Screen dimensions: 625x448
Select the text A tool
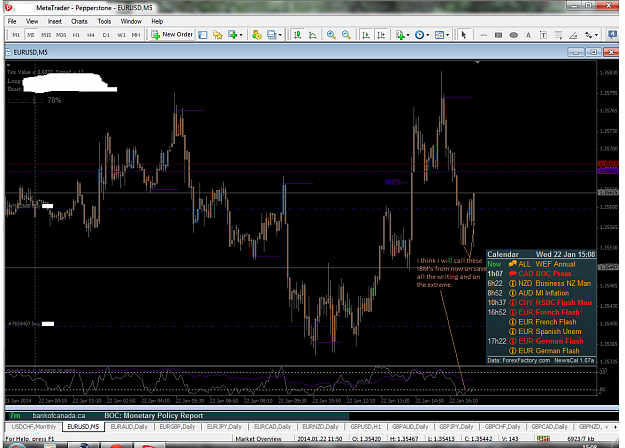(528, 35)
